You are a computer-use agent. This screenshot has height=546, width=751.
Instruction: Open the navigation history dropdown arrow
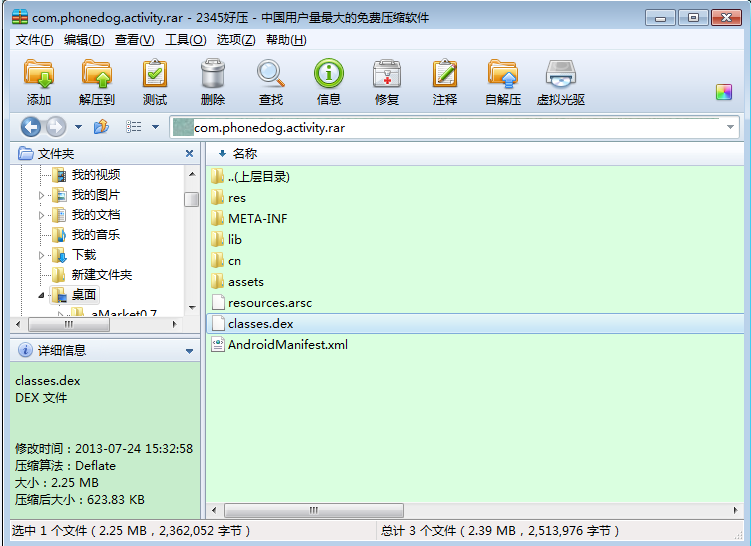tap(78, 127)
